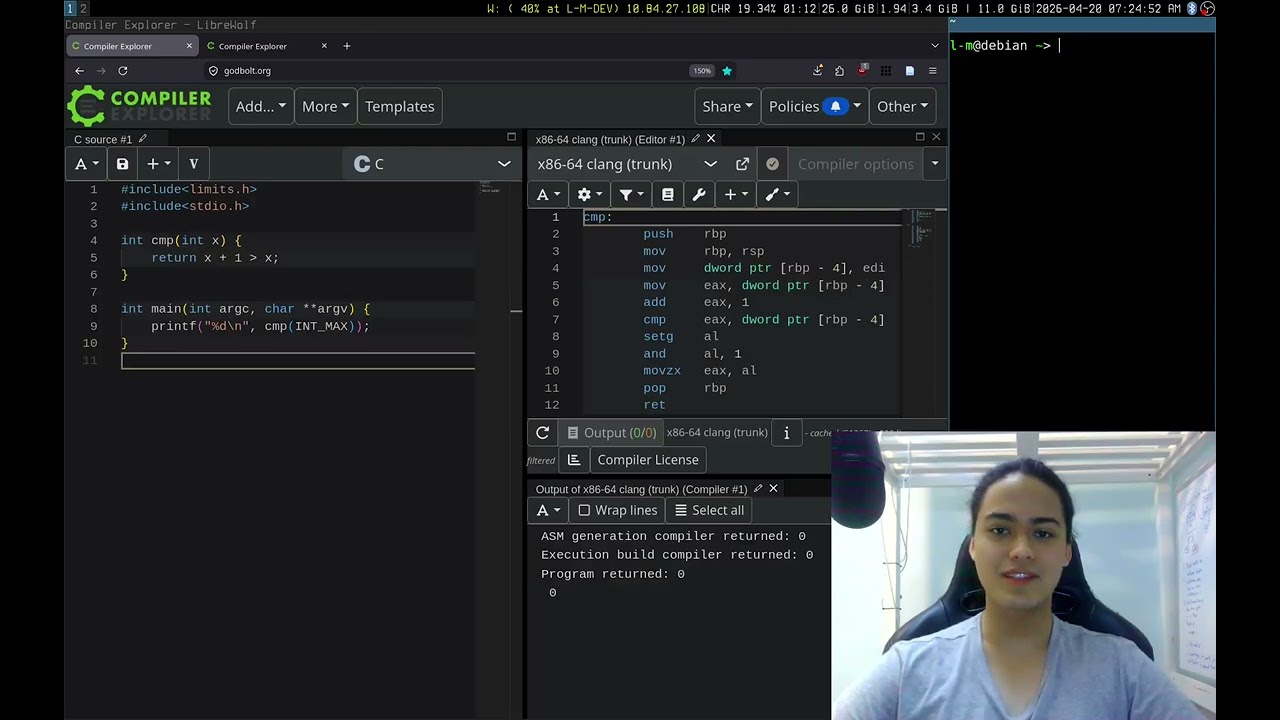The image size is (1280, 720).
Task: Click the Select all button
Action: pos(709,510)
